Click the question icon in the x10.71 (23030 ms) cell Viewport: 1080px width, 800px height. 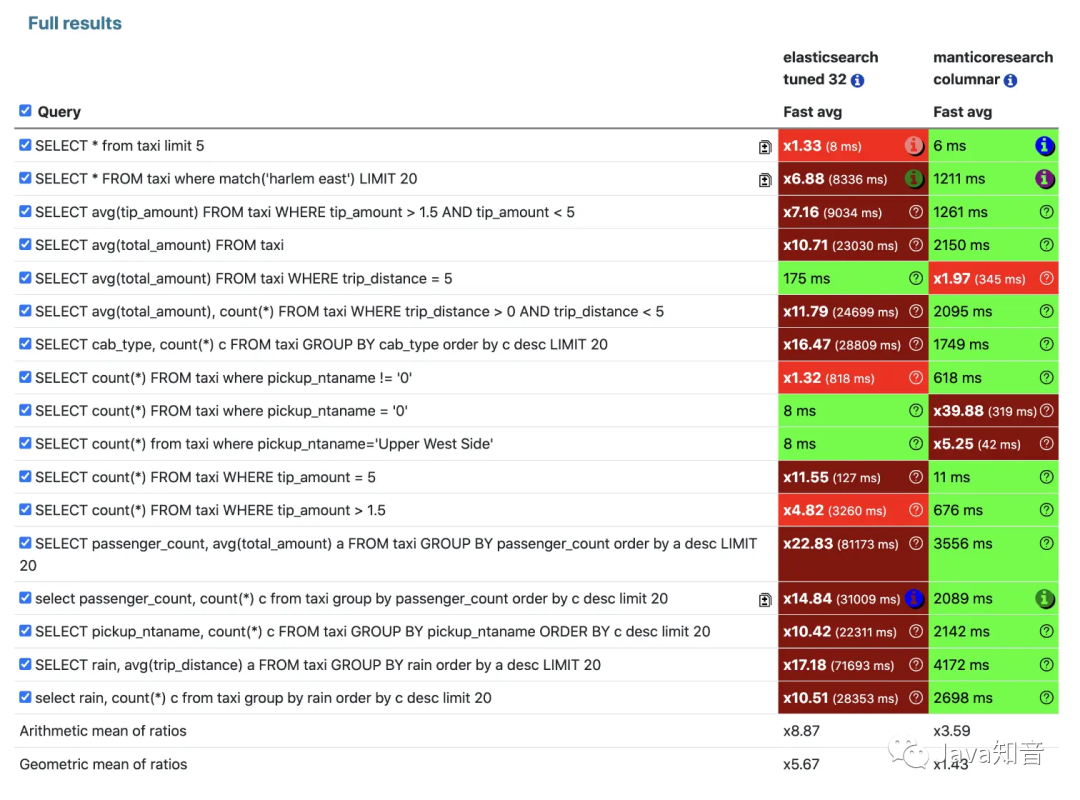point(915,245)
